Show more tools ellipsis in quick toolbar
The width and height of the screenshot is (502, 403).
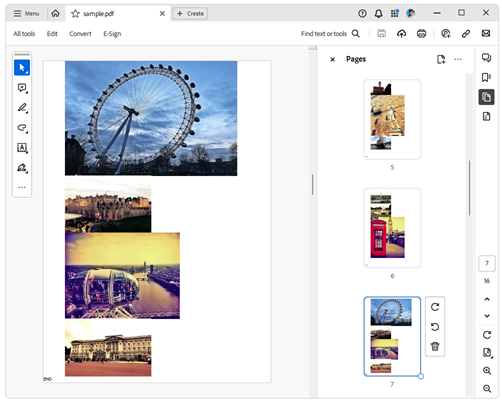tap(22, 187)
